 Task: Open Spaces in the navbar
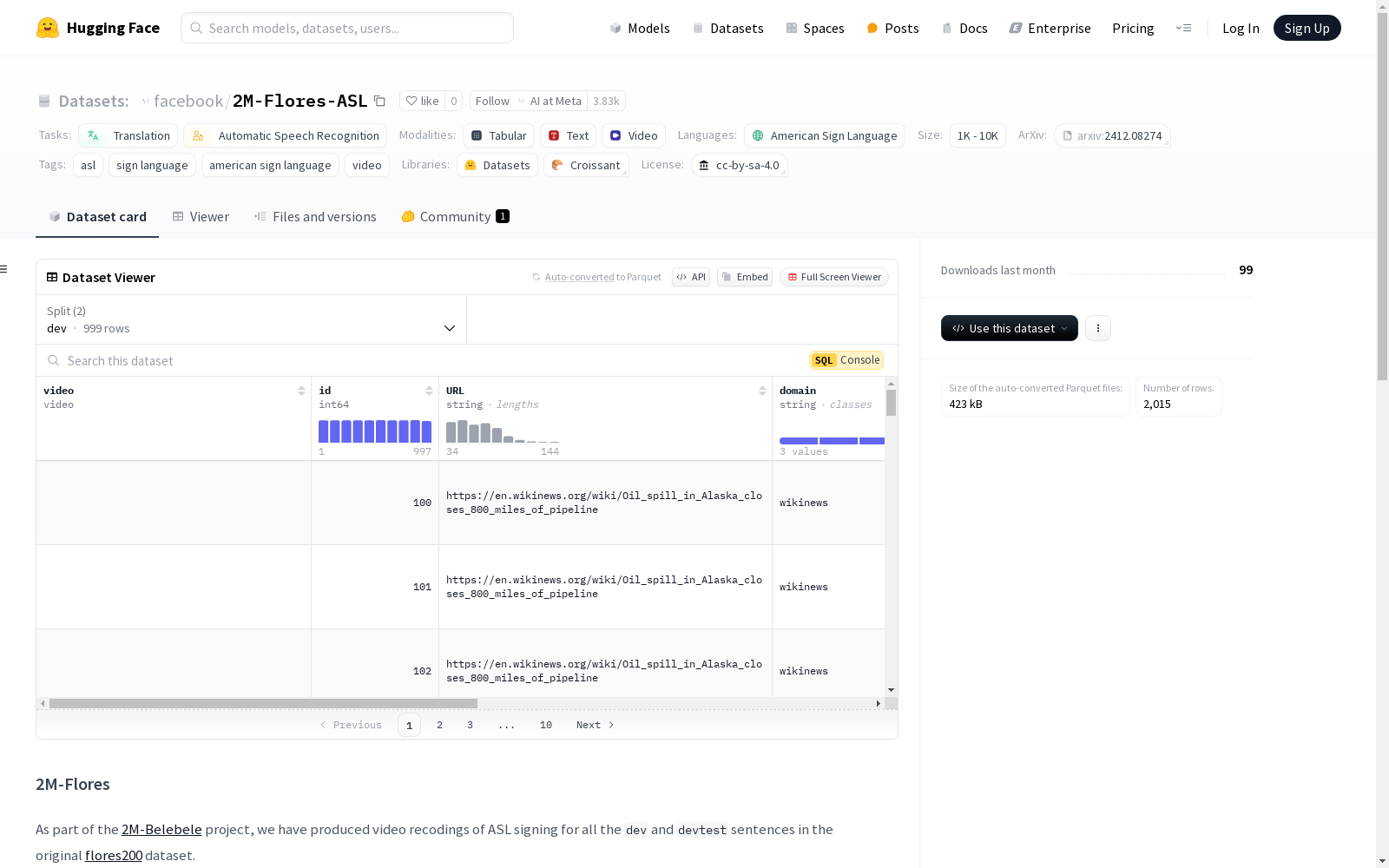(814, 28)
